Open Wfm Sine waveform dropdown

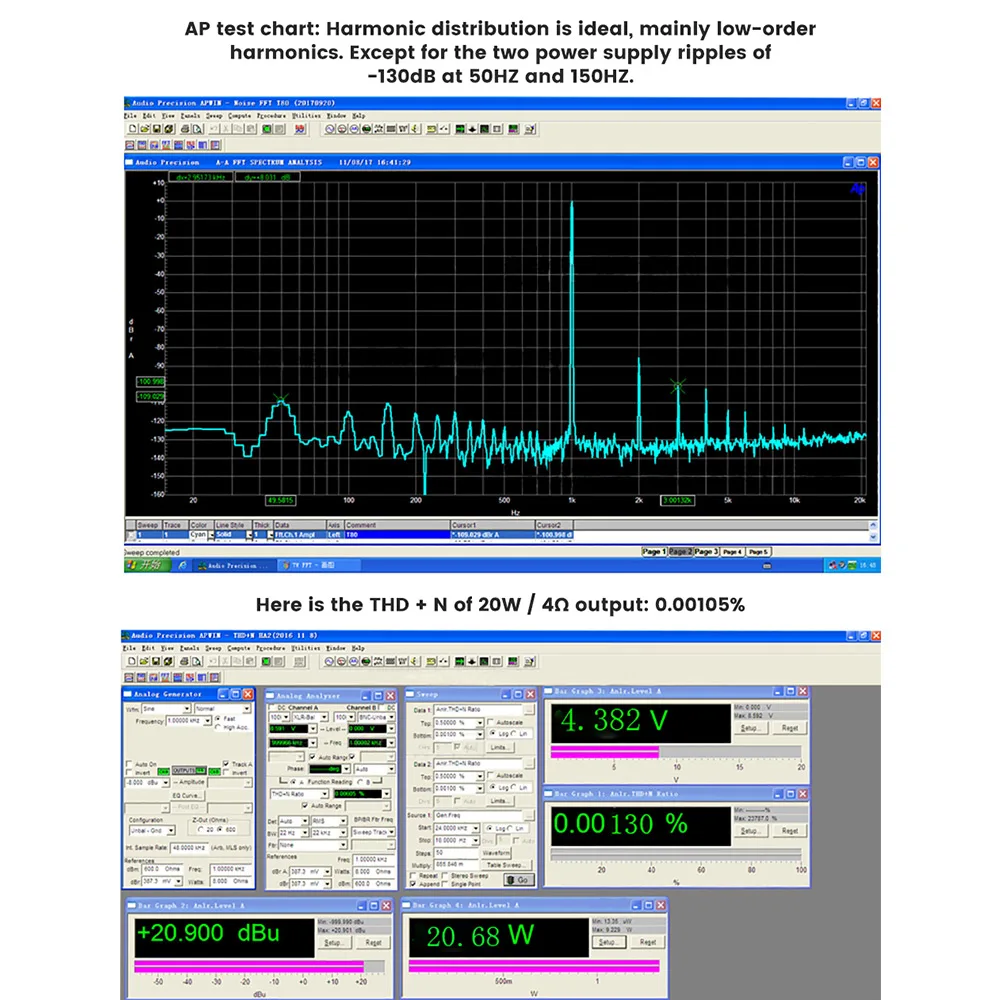coord(187,709)
